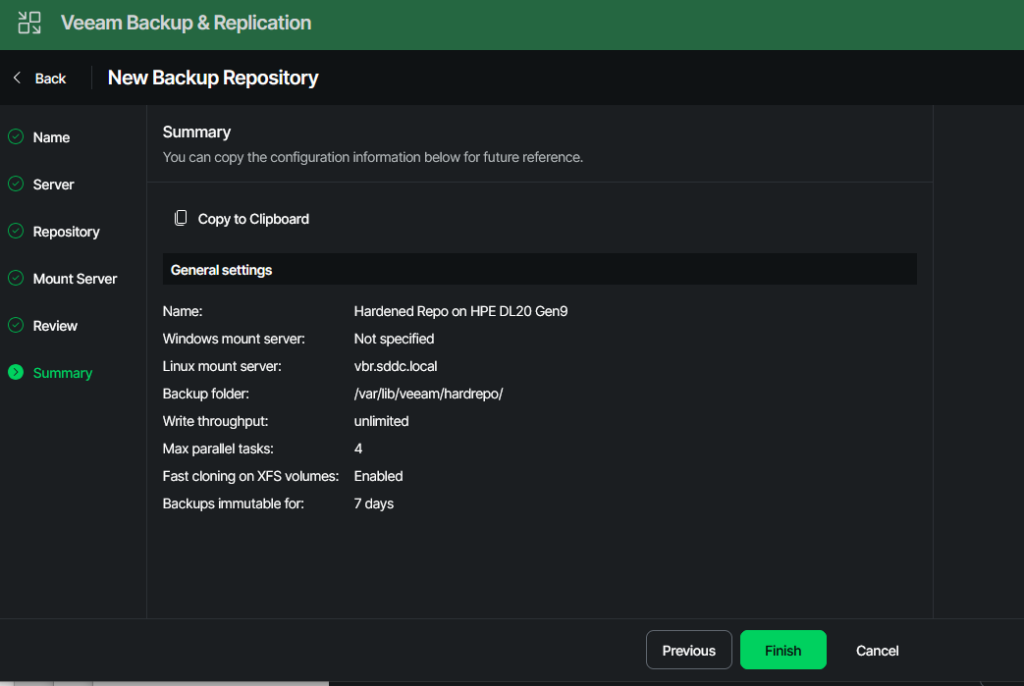
Task: Click the clipboard copy icon
Action: pos(181,218)
